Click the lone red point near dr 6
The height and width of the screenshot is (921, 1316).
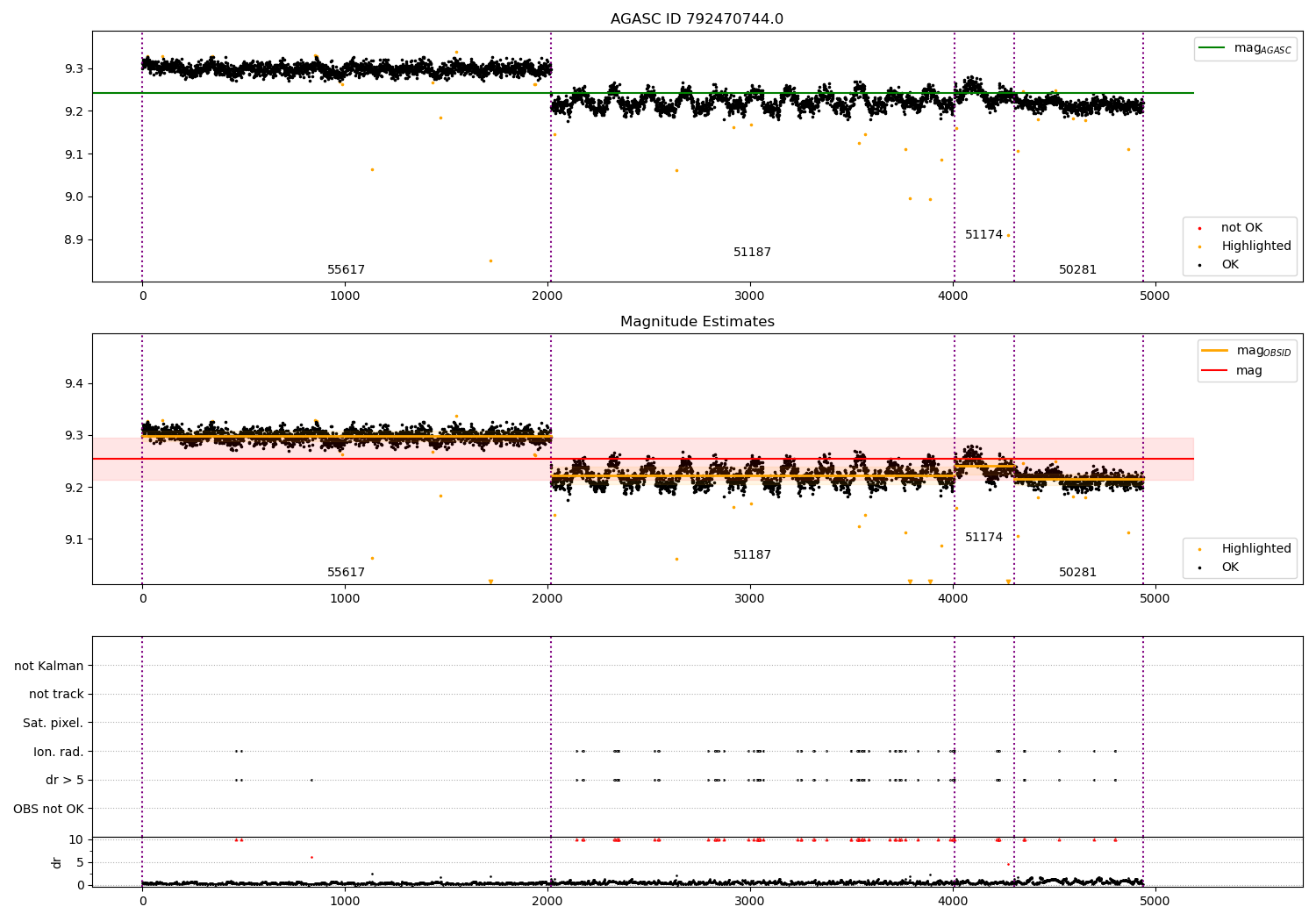(311, 857)
